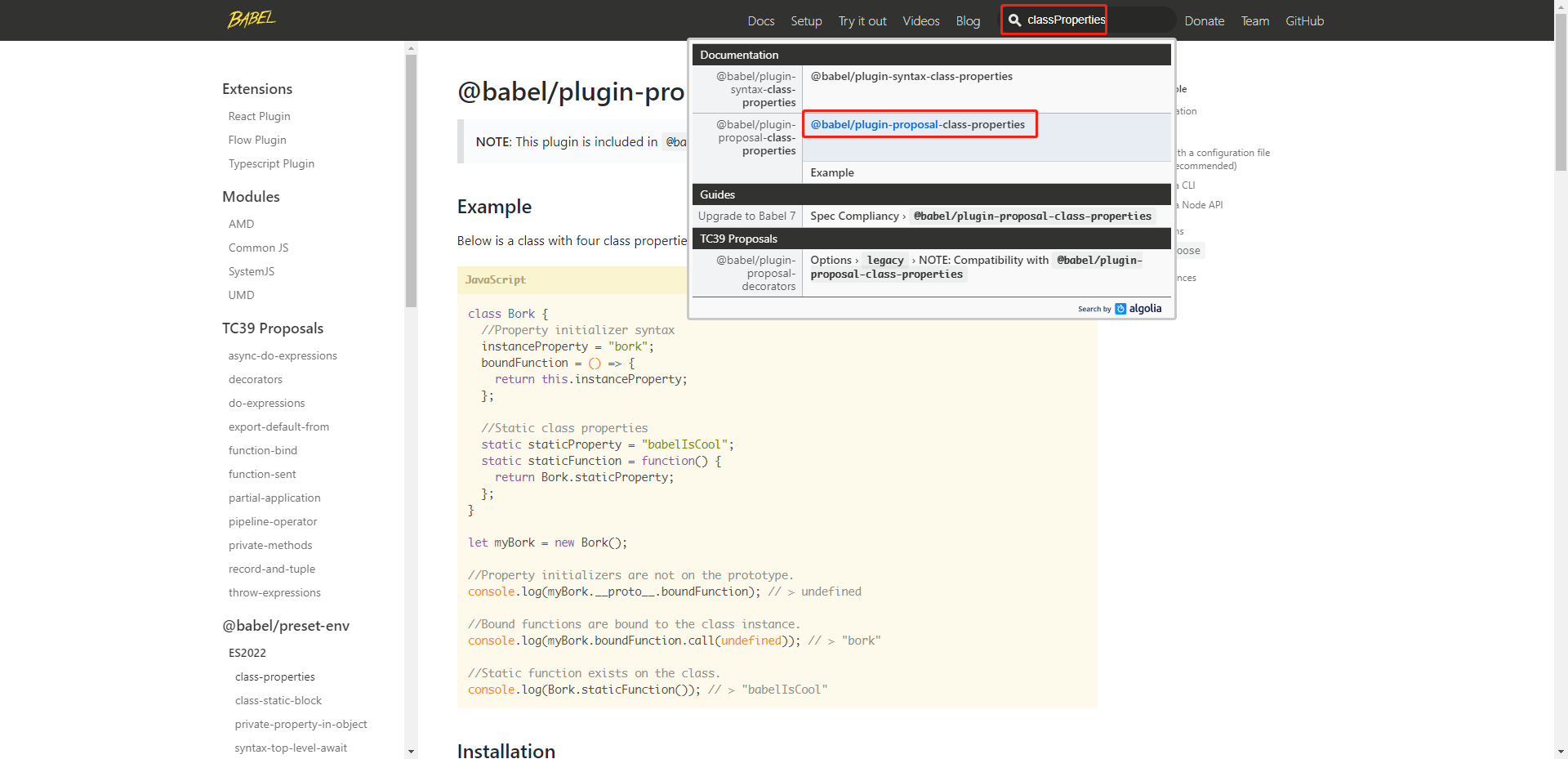This screenshot has height=759, width=1568.
Task: Click the Example section heading
Action: click(494, 207)
